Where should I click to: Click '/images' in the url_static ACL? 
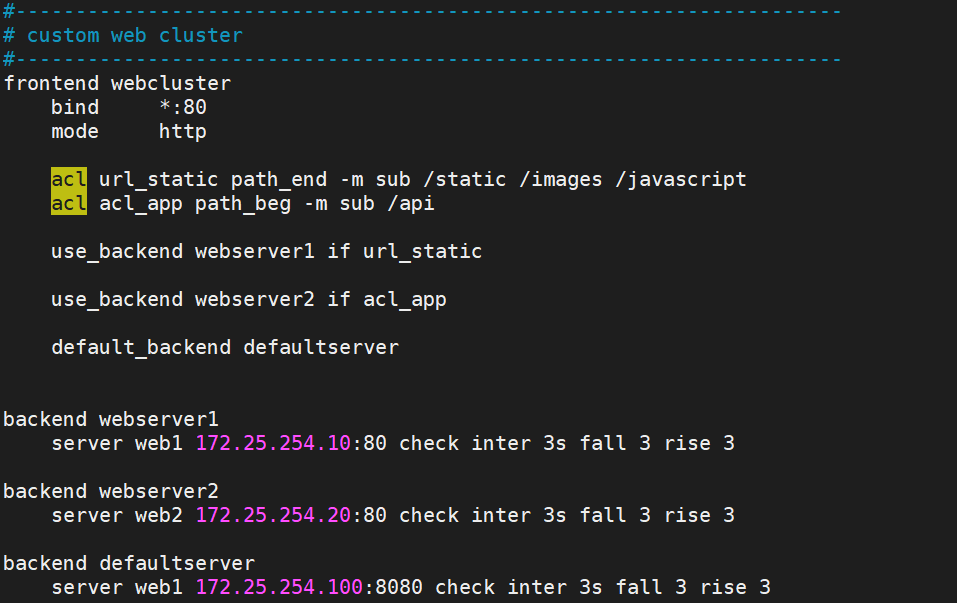pyautogui.click(x=561, y=179)
